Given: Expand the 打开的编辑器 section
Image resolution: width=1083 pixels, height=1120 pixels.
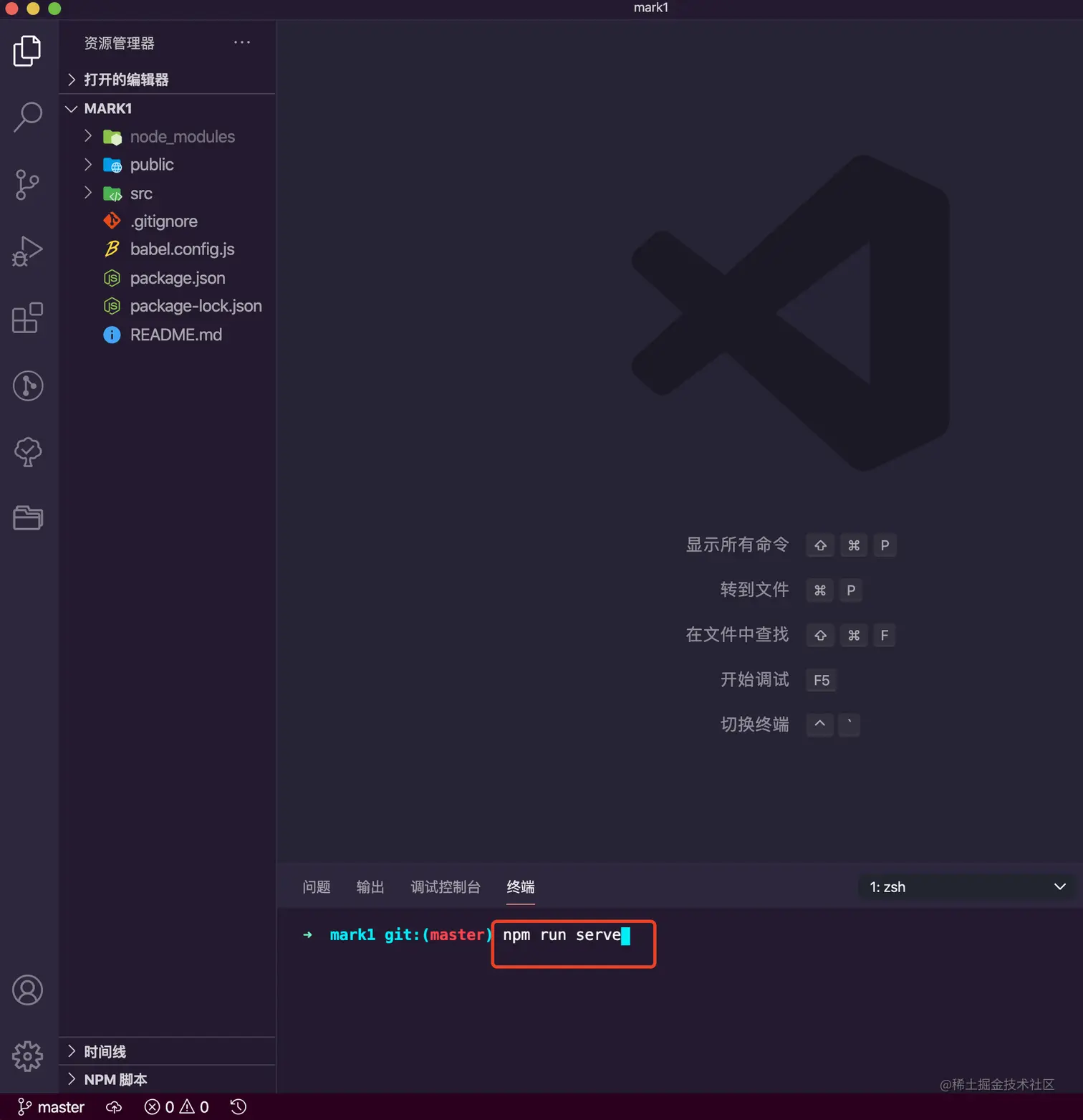Looking at the screenshot, I should [x=72, y=80].
